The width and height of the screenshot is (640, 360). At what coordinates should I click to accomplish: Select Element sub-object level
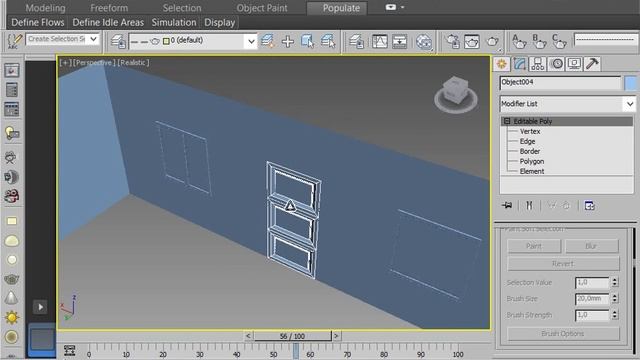(x=532, y=171)
